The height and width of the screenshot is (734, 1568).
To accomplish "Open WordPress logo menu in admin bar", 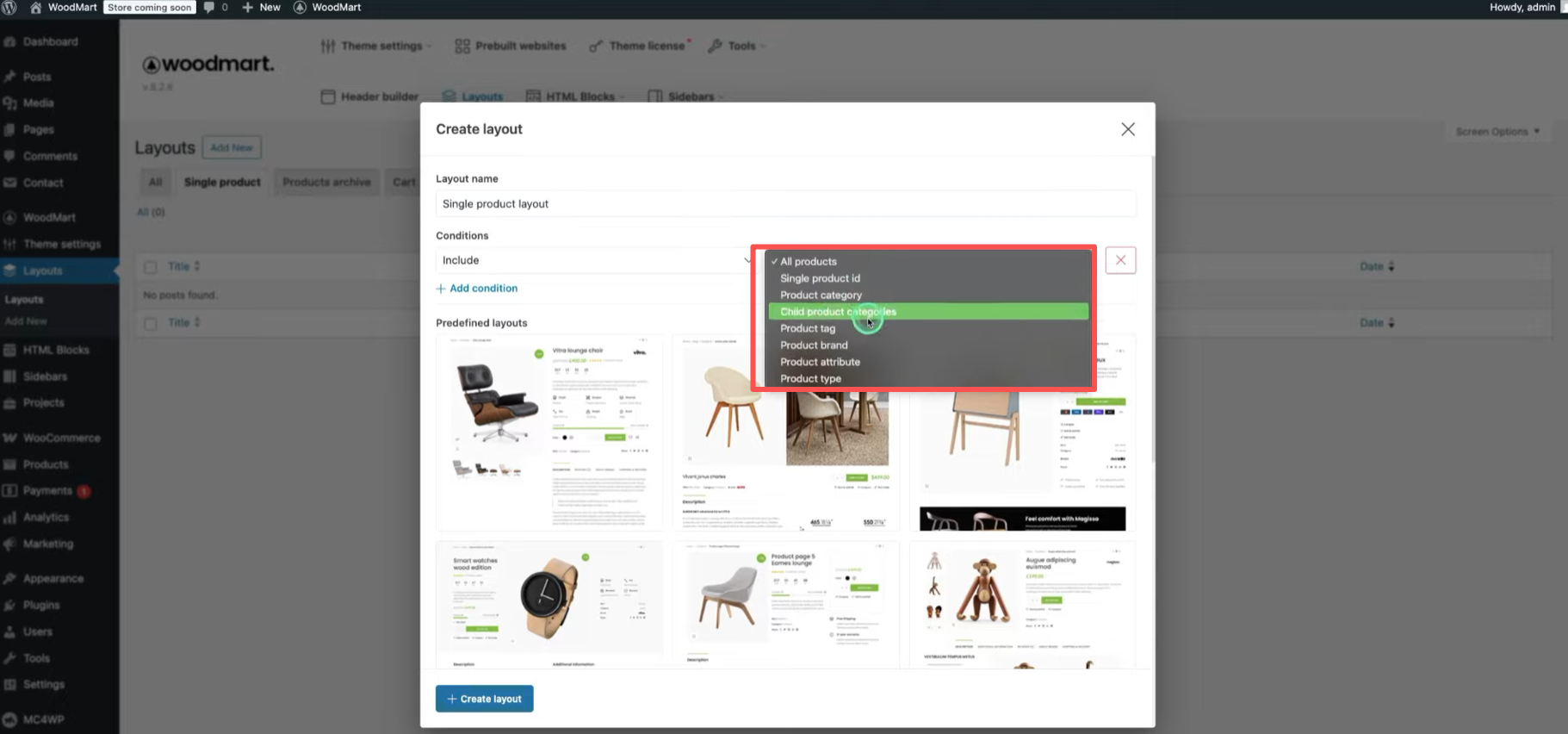I will [x=9, y=8].
